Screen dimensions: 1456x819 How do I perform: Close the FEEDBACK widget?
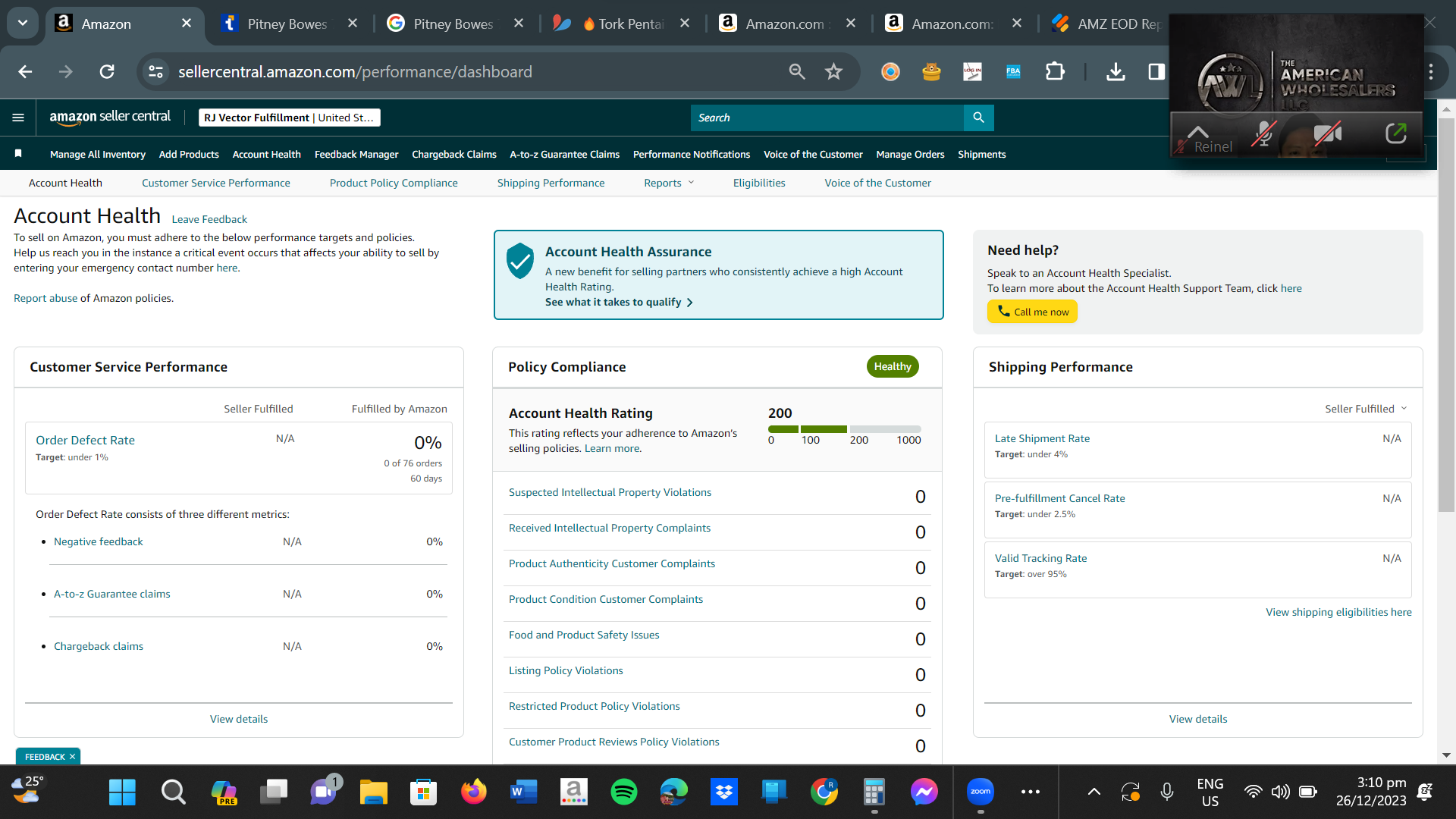tap(73, 757)
